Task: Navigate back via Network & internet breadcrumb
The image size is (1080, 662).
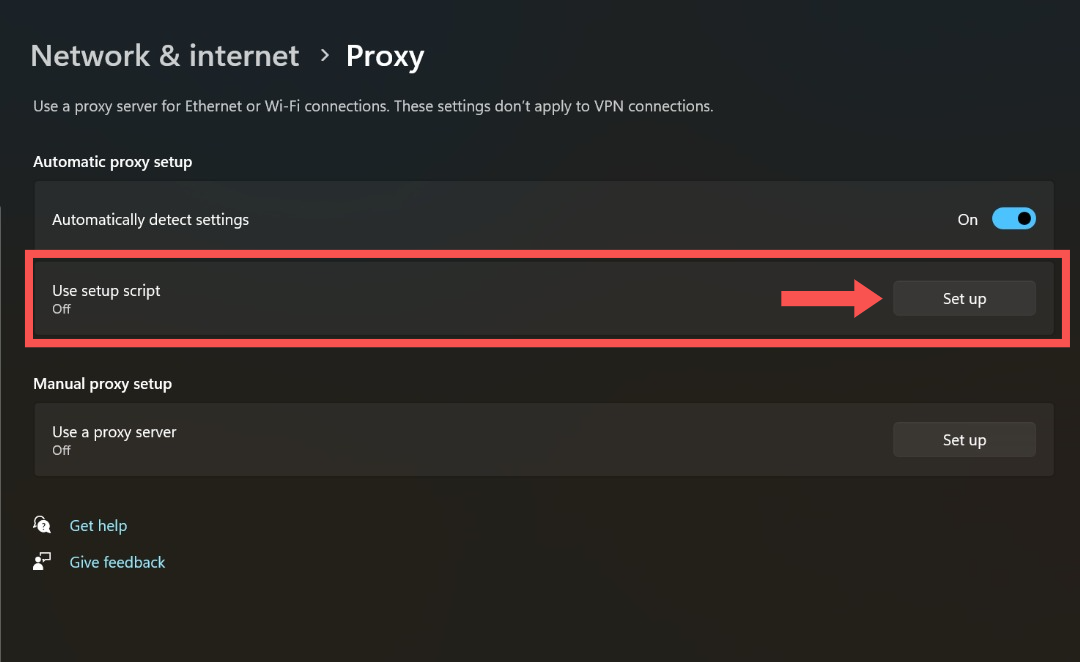Action: [x=164, y=56]
